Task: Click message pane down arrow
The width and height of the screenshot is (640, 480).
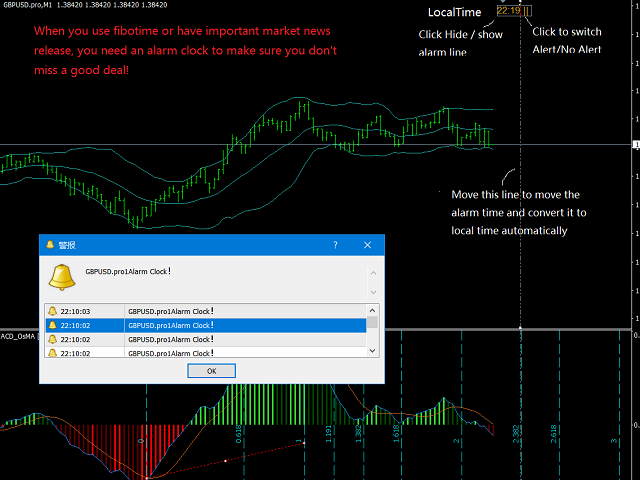Action: 373,292
